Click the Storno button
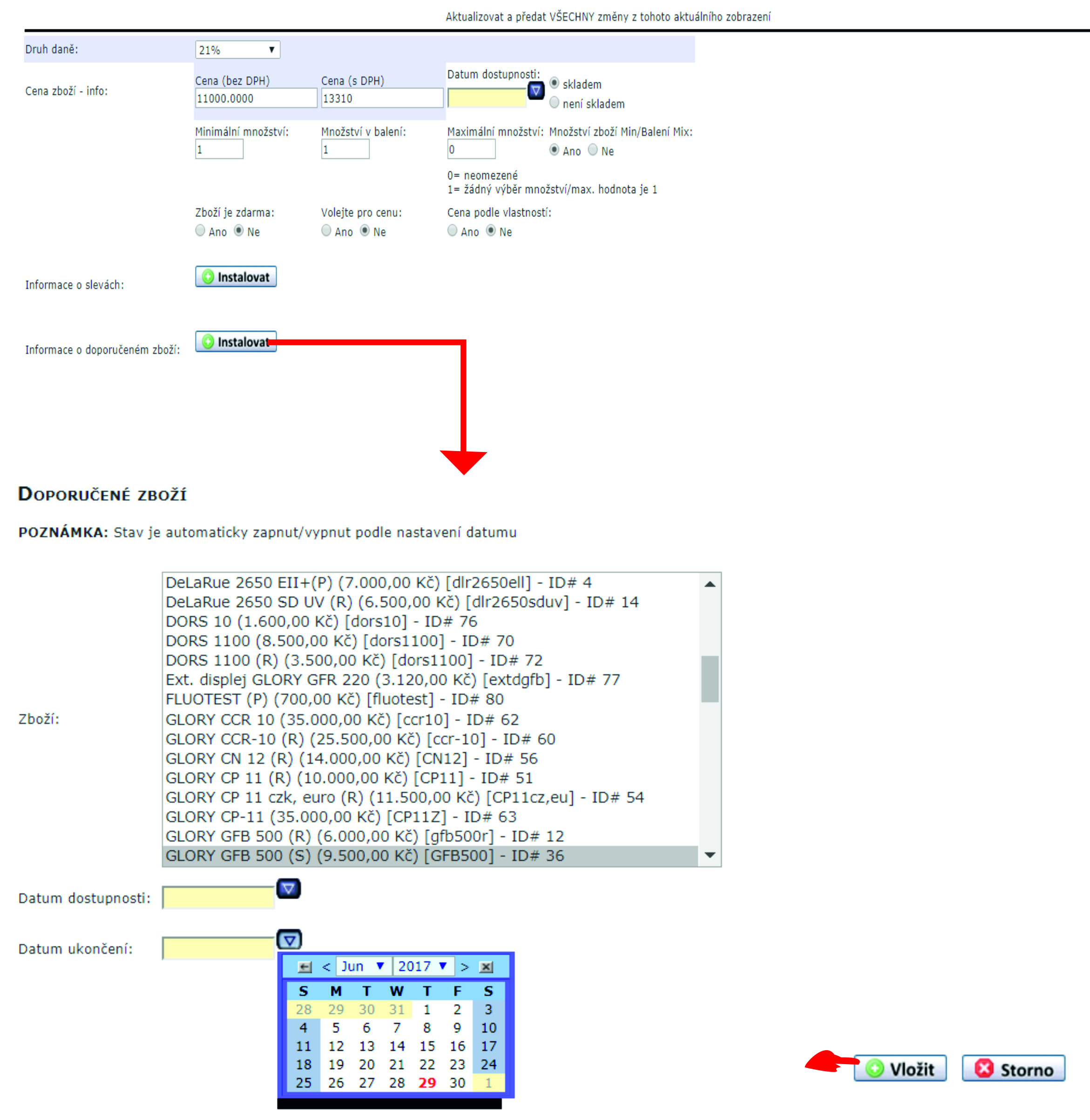Screen dimensions: 1090x1120 [1013, 1068]
